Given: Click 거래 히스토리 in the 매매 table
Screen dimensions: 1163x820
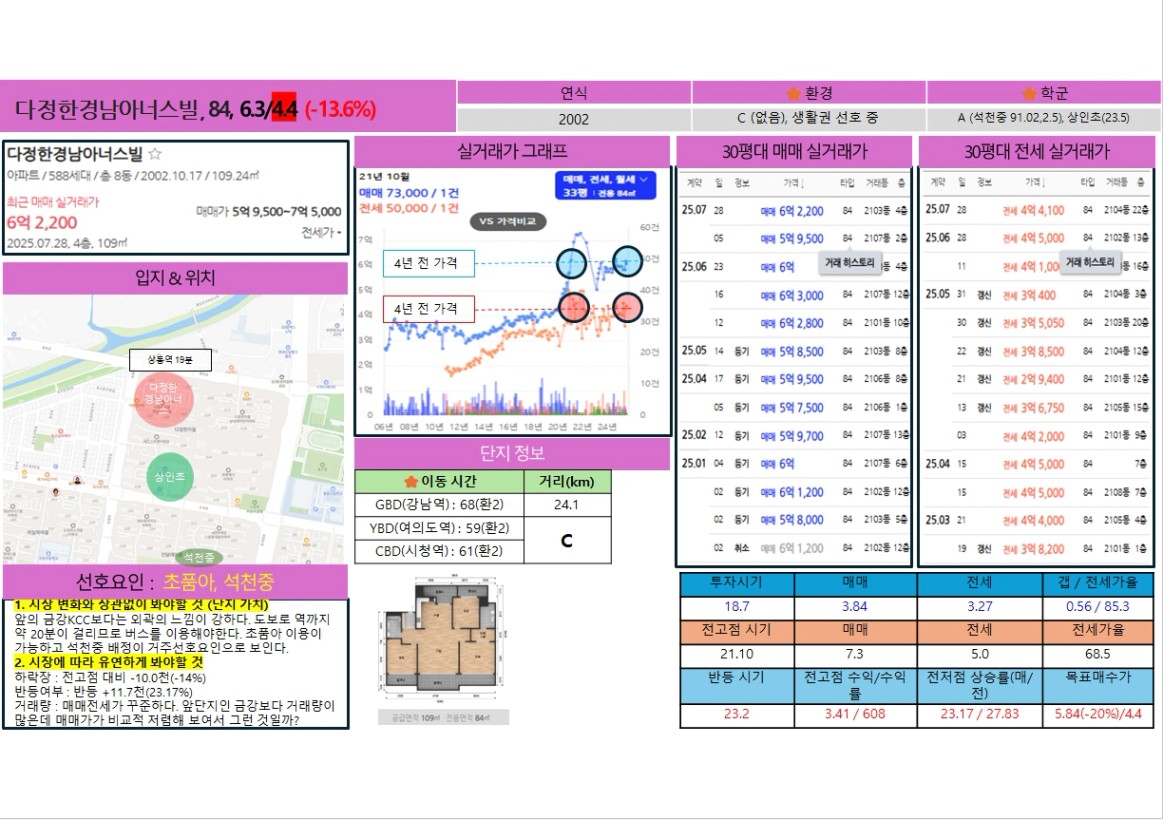Looking at the screenshot, I should tap(850, 262).
